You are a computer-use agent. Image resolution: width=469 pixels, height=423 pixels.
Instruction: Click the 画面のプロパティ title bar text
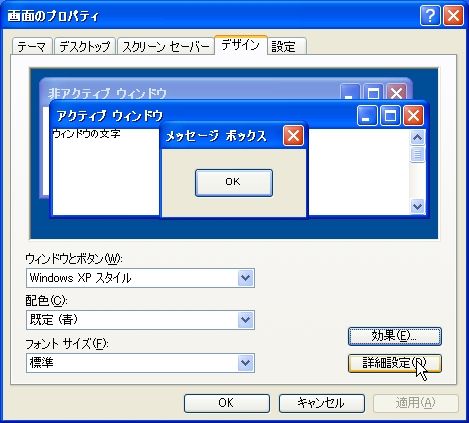click(x=53, y=16)
